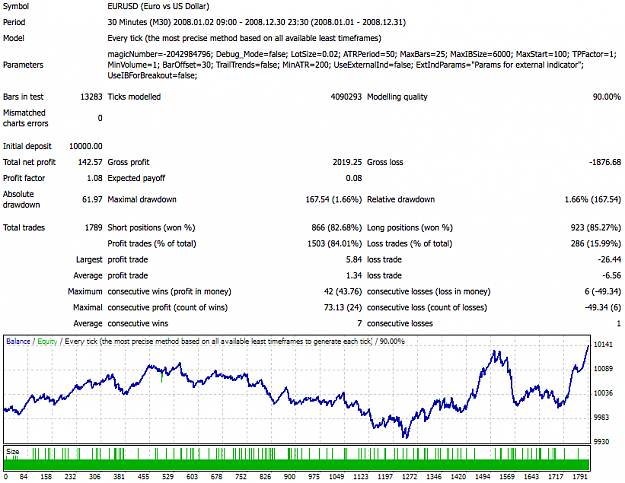The image size is (625, 483).
Task: Click the average consecutive wins value 7
Action: [360, 323]
